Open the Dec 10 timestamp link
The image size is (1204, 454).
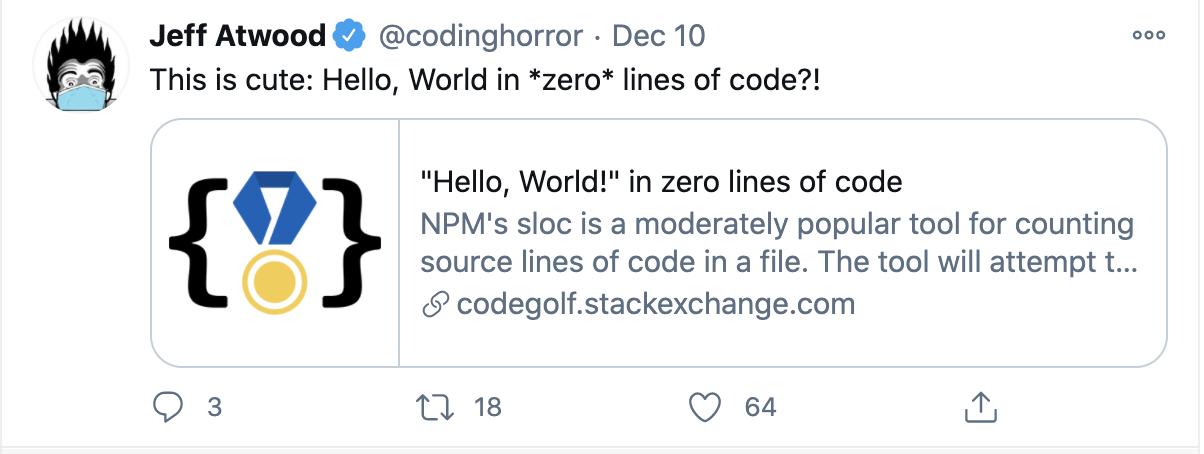(x=658, y=37)
